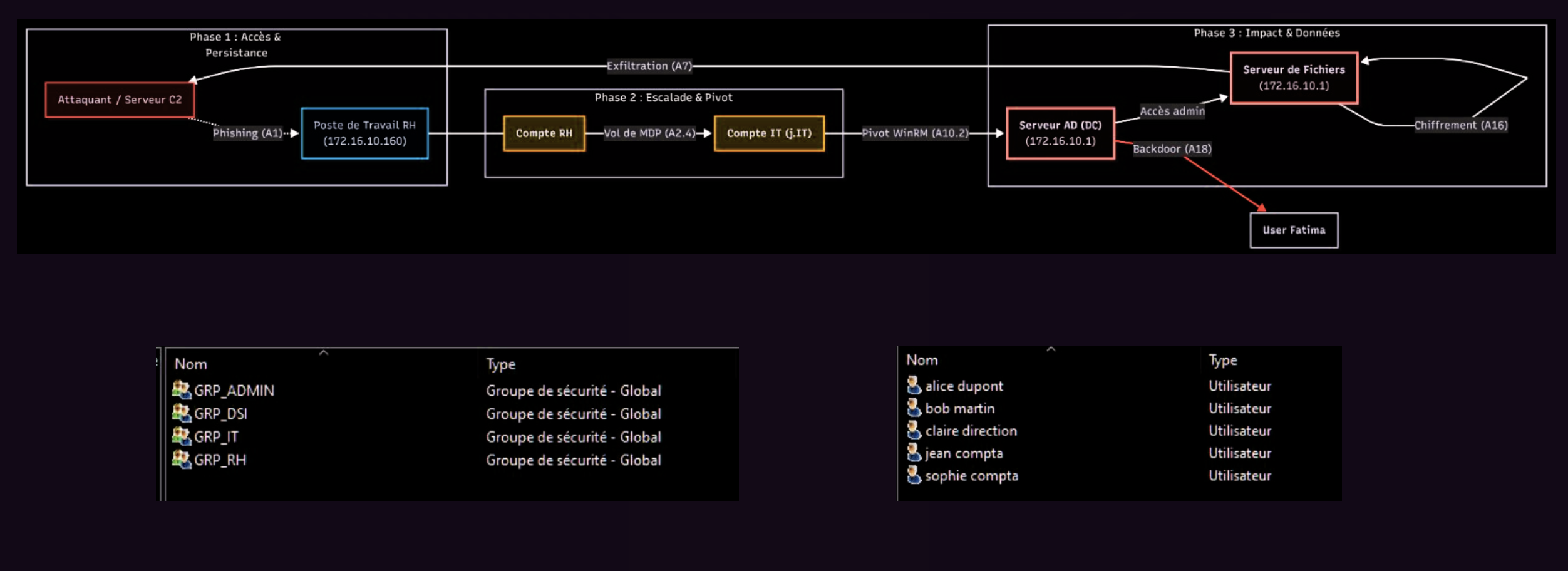This screenshot has height=571, width=1568.
Task: Select the GRP_IT group icon
Action: pos(182,436)
